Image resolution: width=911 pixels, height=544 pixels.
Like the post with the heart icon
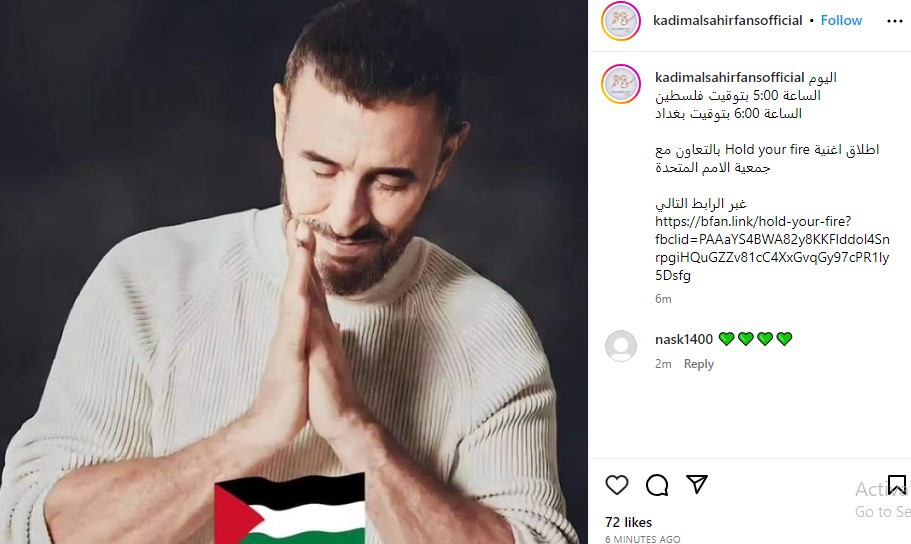(x=616, y=485)
